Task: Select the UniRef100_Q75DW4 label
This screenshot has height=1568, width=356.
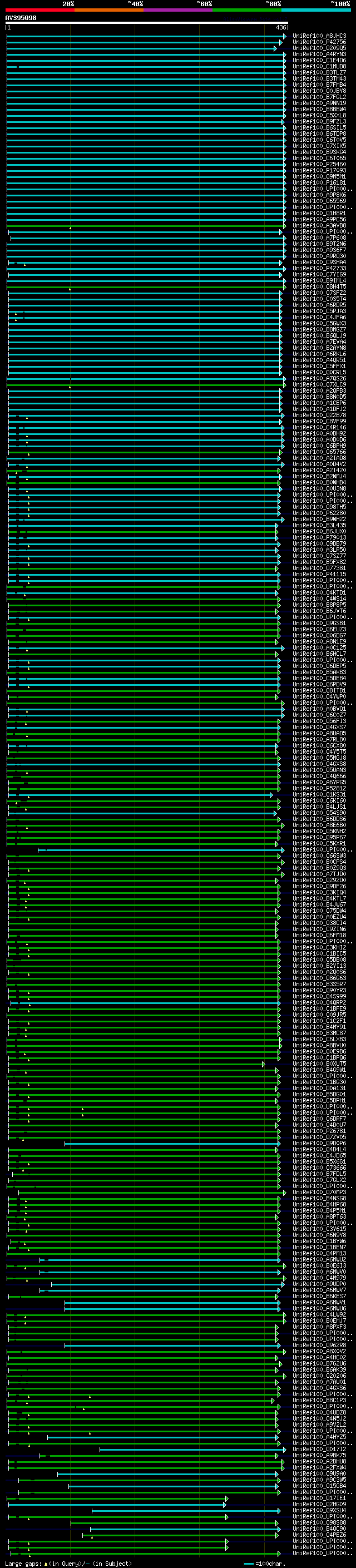Action: (x=319, y=911)
